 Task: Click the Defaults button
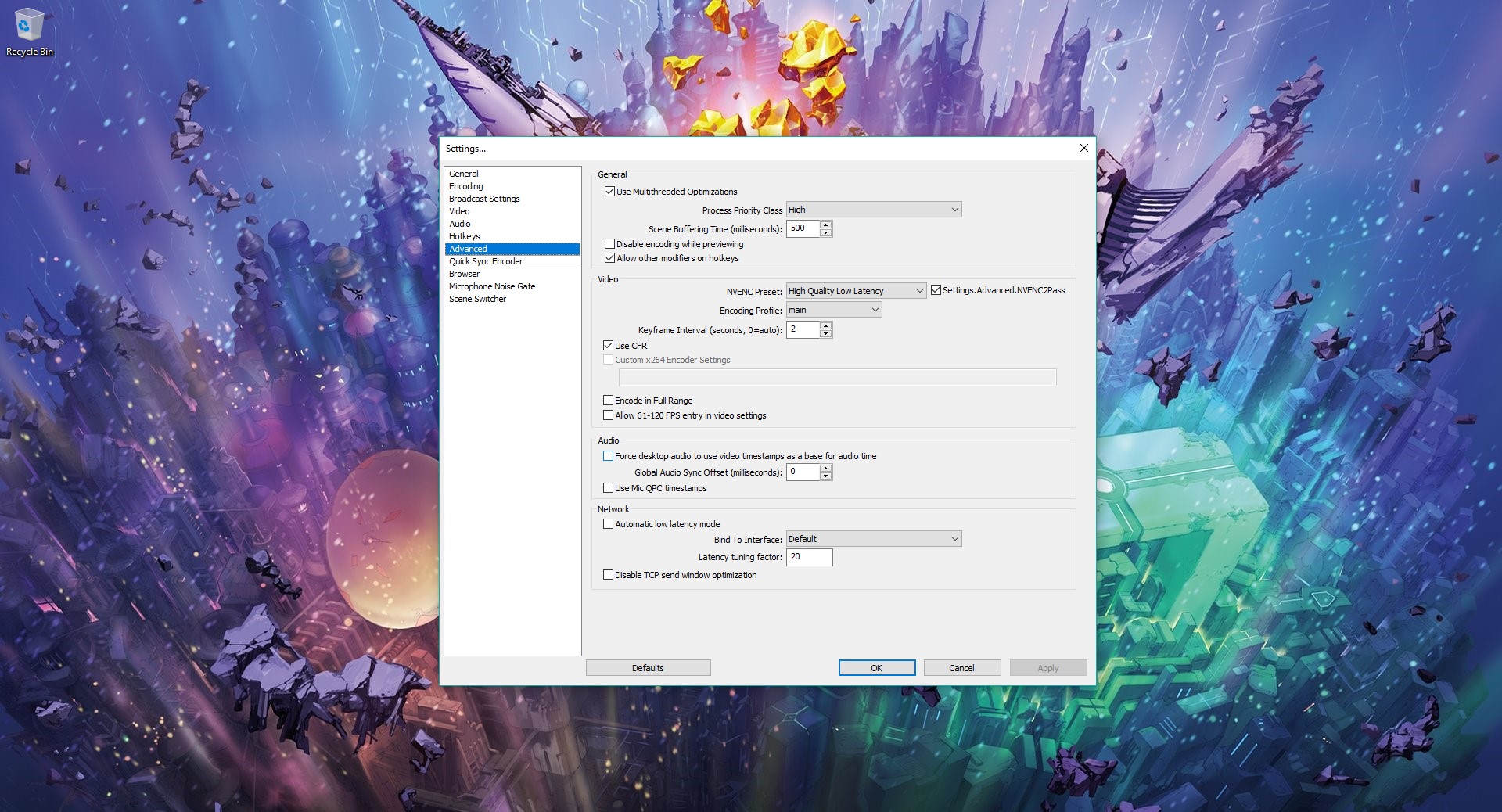coord(648,668)
